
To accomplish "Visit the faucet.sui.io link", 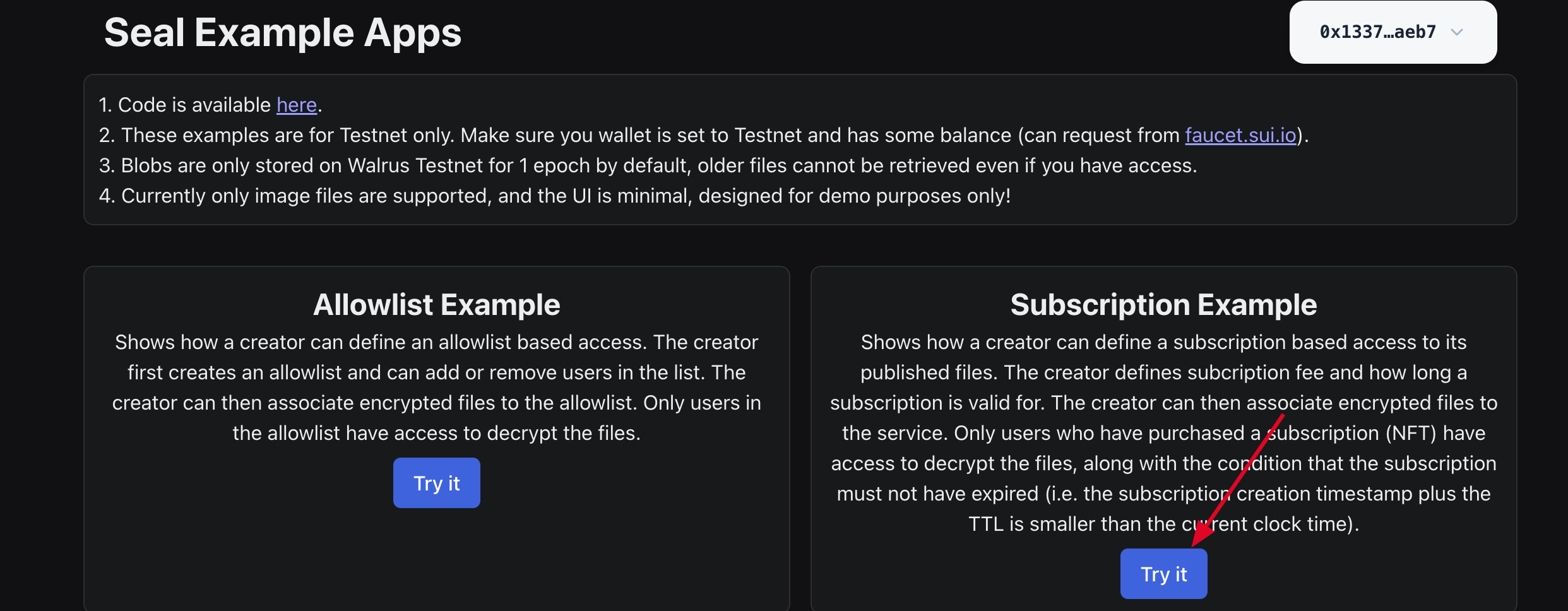I will (x=1240, y=135).
